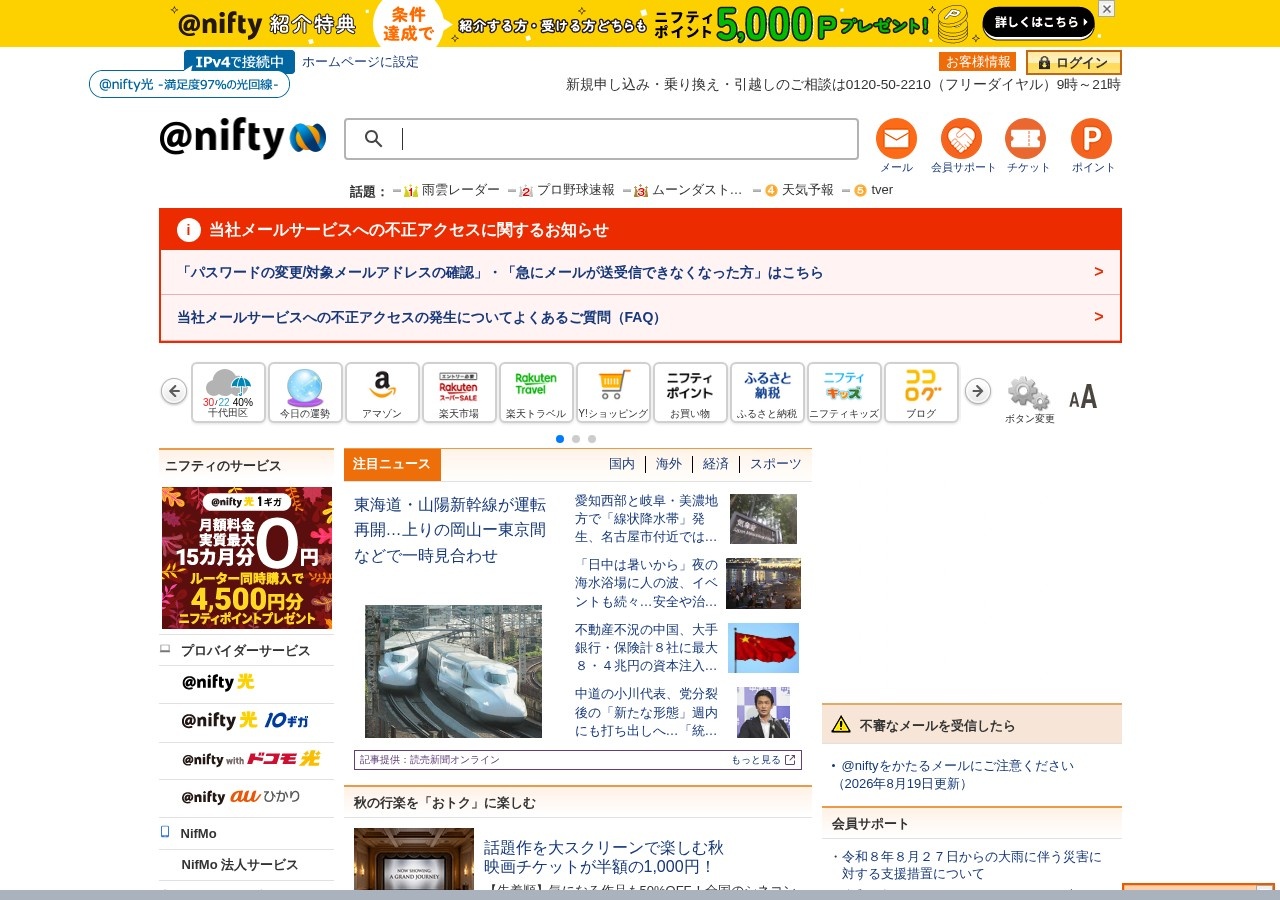This screenshot has width=1280, height=900.
Task: Select the first carousel page dot
Action: coord(560,439)
